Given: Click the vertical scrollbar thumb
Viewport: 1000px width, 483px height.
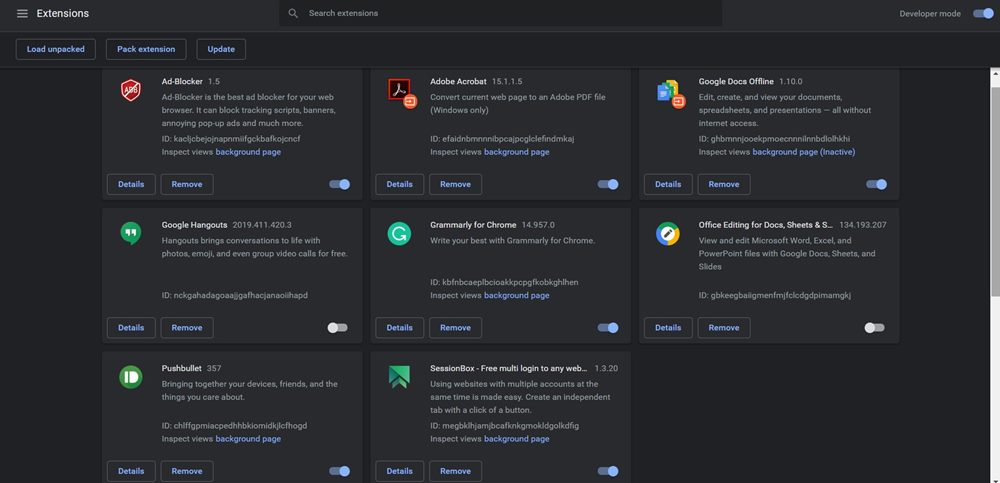Looking at the screenshot, I should pos(995,191).
